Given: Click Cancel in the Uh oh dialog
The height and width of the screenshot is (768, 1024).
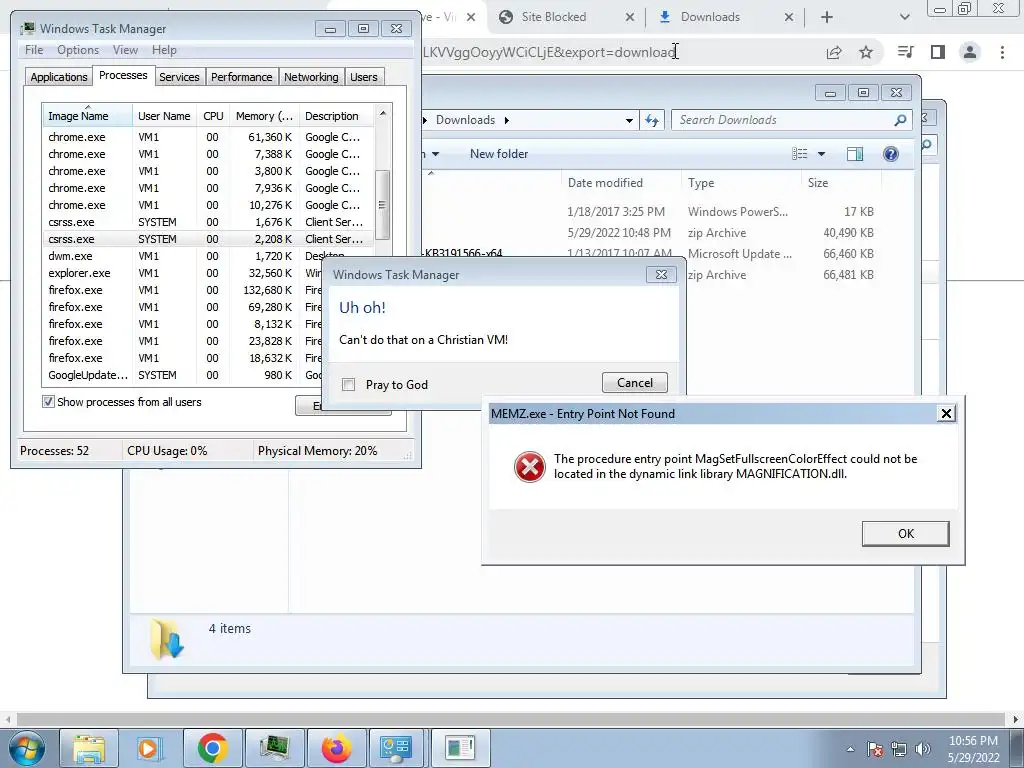Looking at the screenshot, I should click(x=635, y=383).
